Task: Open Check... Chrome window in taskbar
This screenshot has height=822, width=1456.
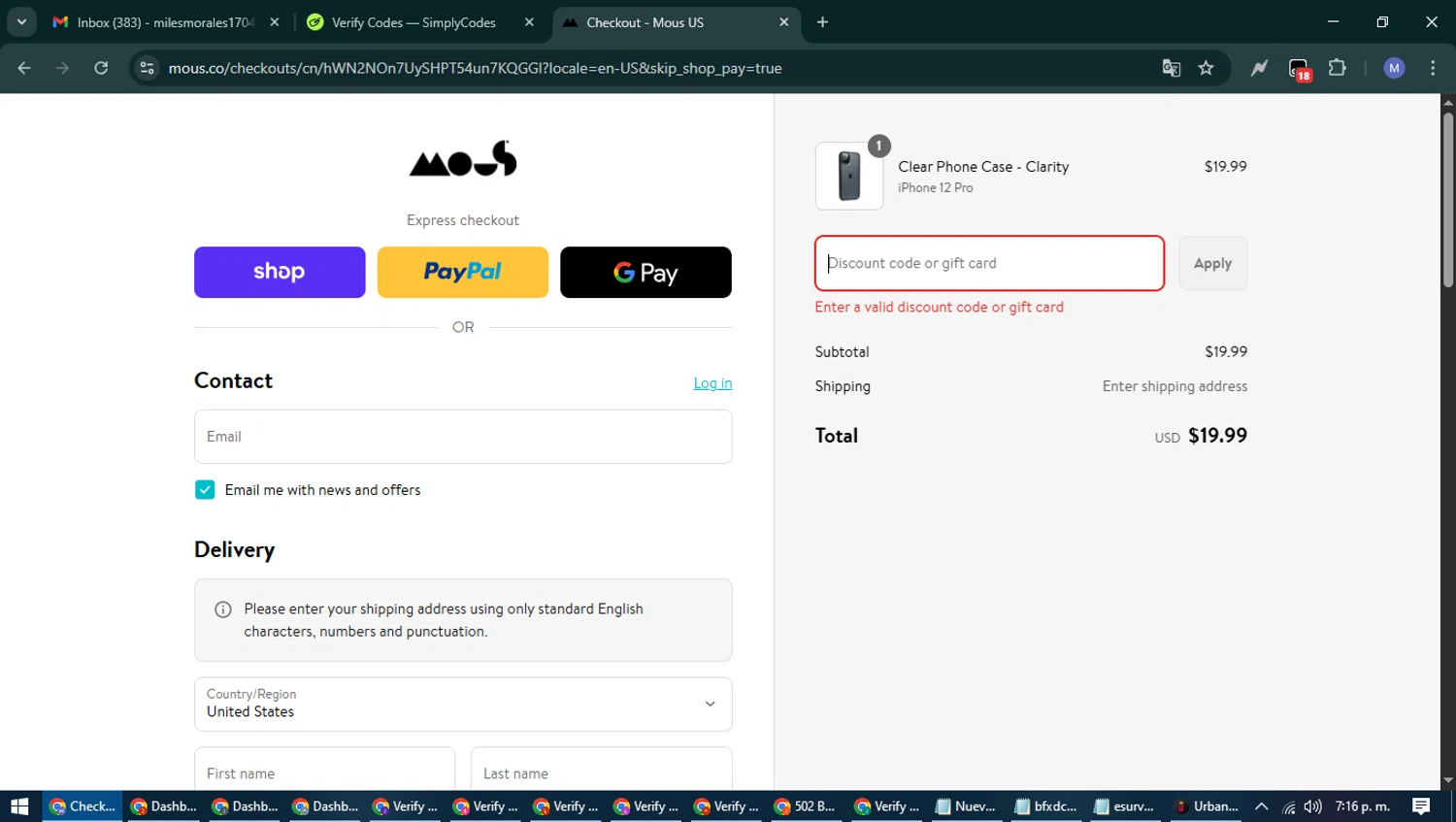Action: pyautogui.click(x=83, y=806)
